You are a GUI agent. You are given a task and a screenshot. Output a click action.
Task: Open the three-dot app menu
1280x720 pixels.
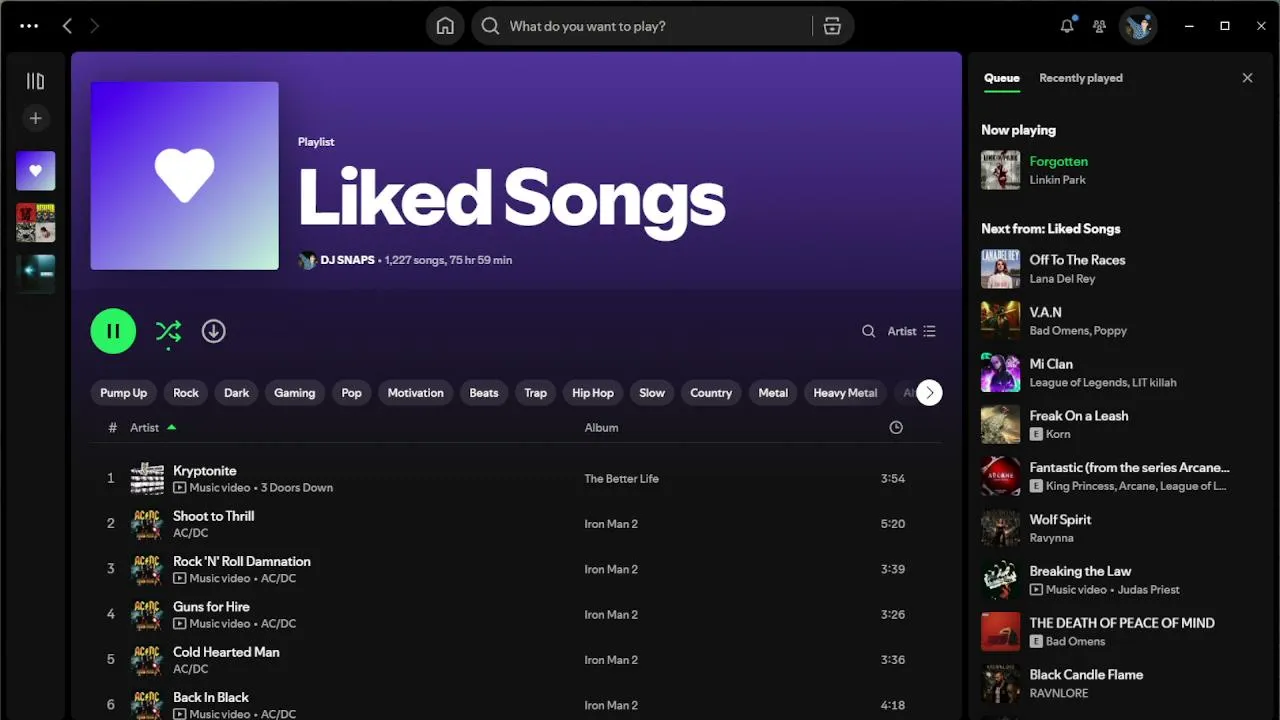pyautogui.click(x=29, y=26)
